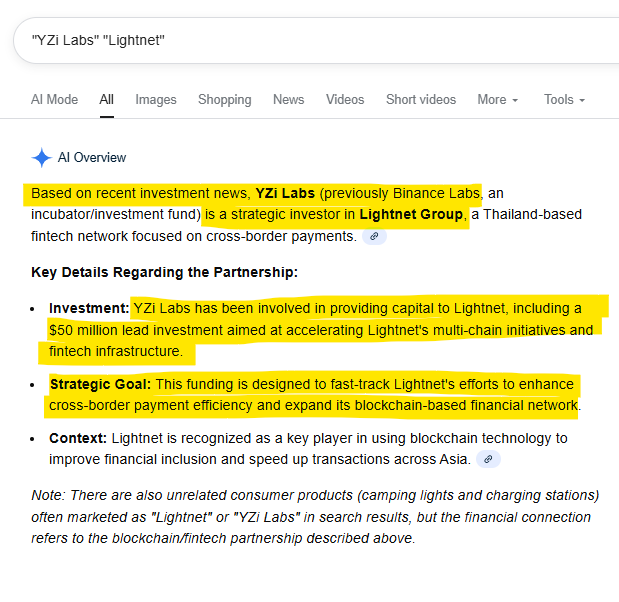
Task: Open source link icon after cross-border payments
Action: [374, 236]
